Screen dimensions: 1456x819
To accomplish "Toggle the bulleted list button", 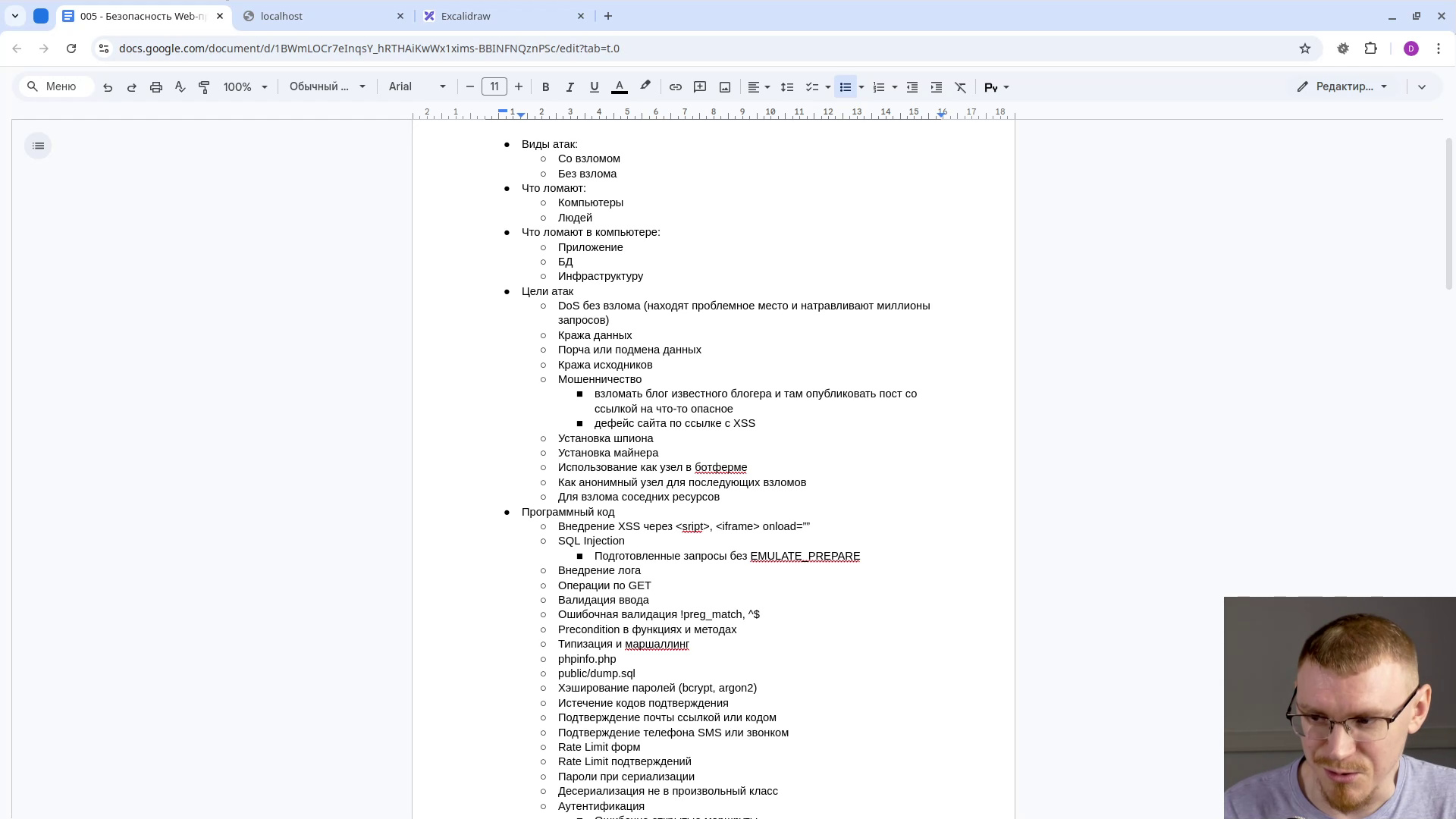I will point(845,87).
